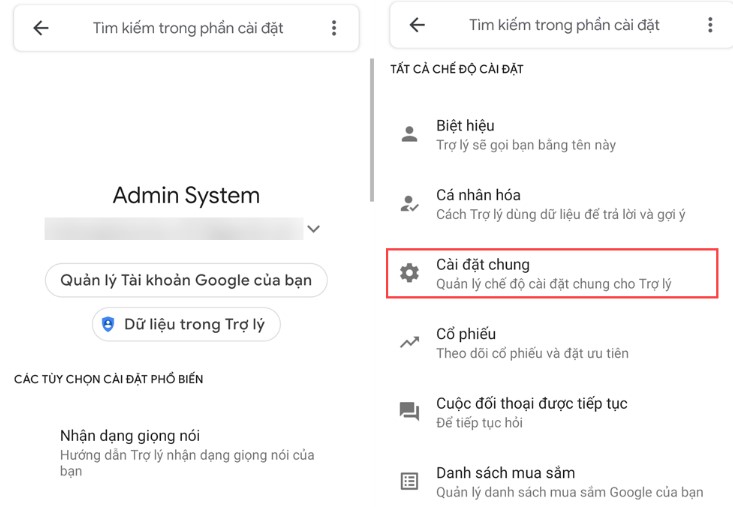The image size is (733, 507).
Task: Tap the back arrow in left panel
Action: (41, 28)
